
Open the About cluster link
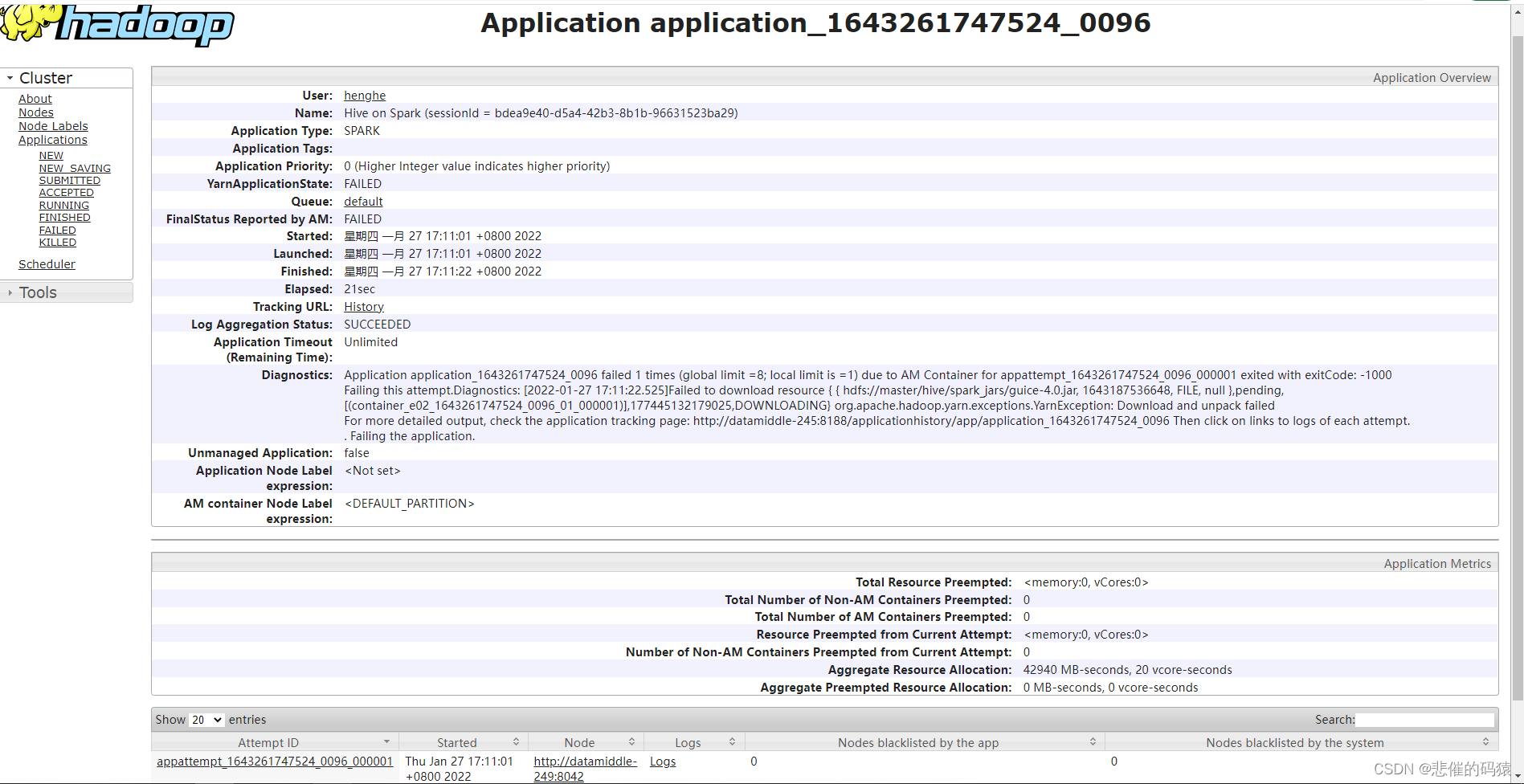click(35, 99)
